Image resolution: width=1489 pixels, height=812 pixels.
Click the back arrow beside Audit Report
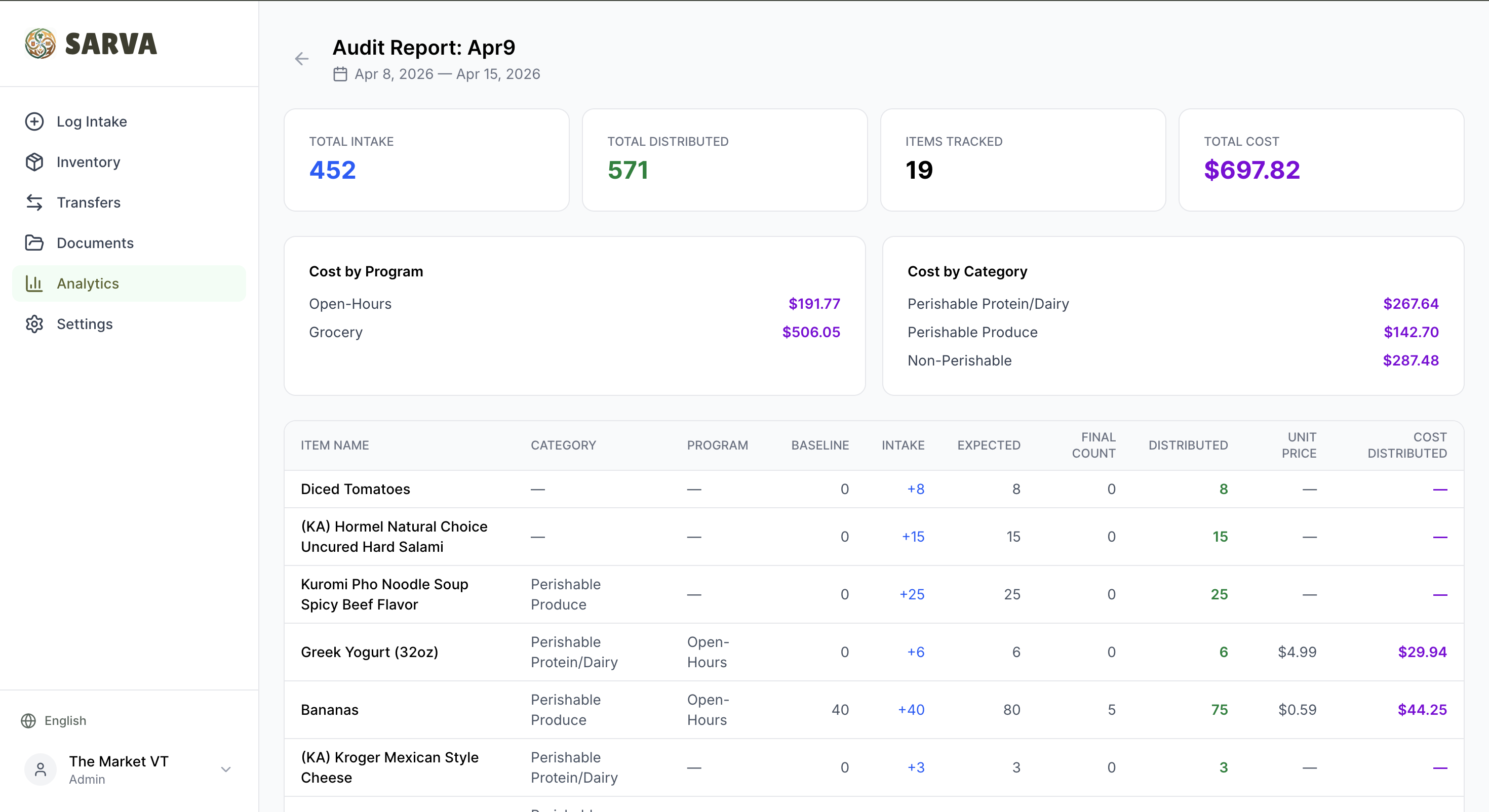pos(301,59)
